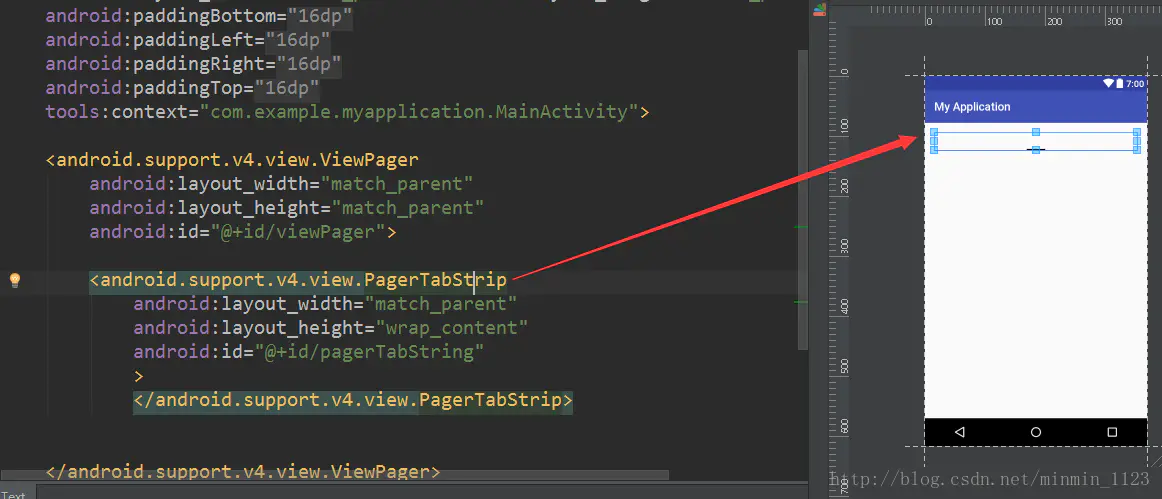
Task: Tap the Home circle in preview navigation bar
Action: click(x=1036, y=432)
